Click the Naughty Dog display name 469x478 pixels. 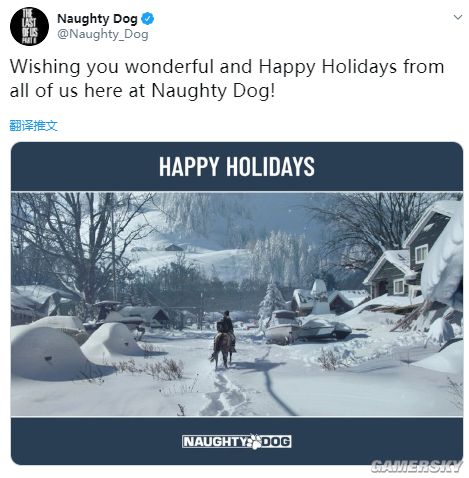(97, 19)
